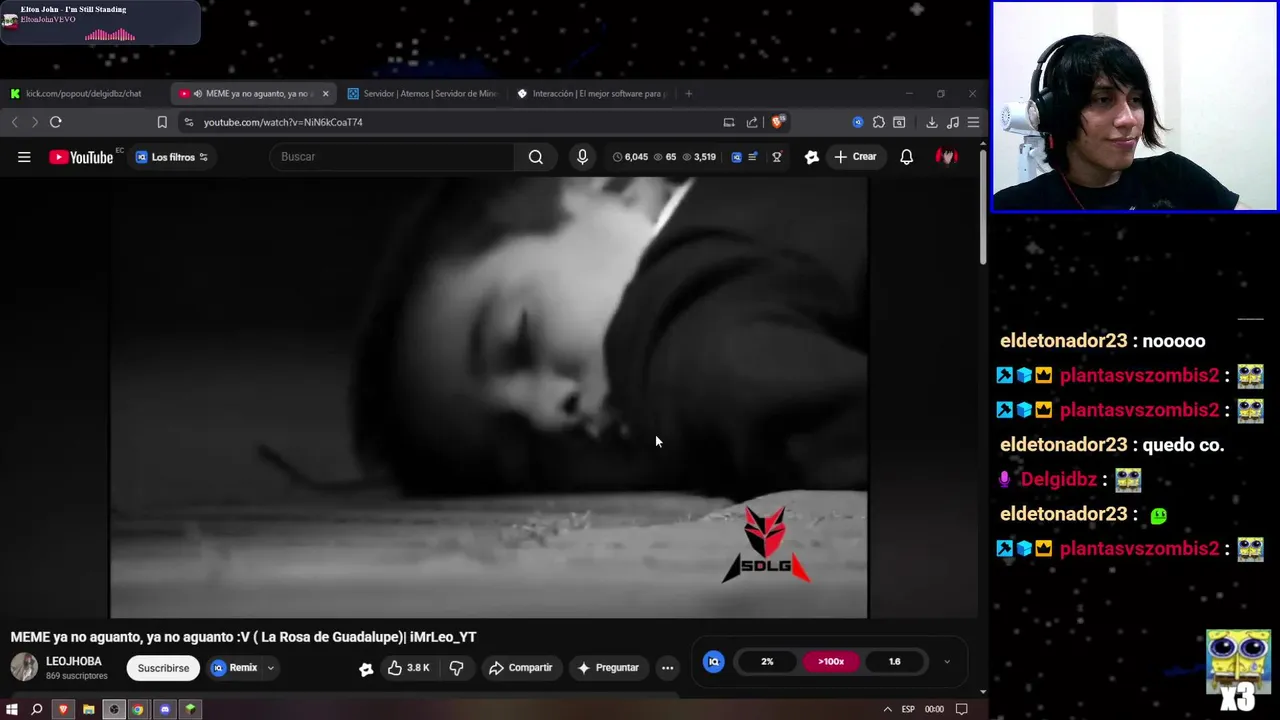Click the 'Suscribirse' button

click(x=163, y=668)
